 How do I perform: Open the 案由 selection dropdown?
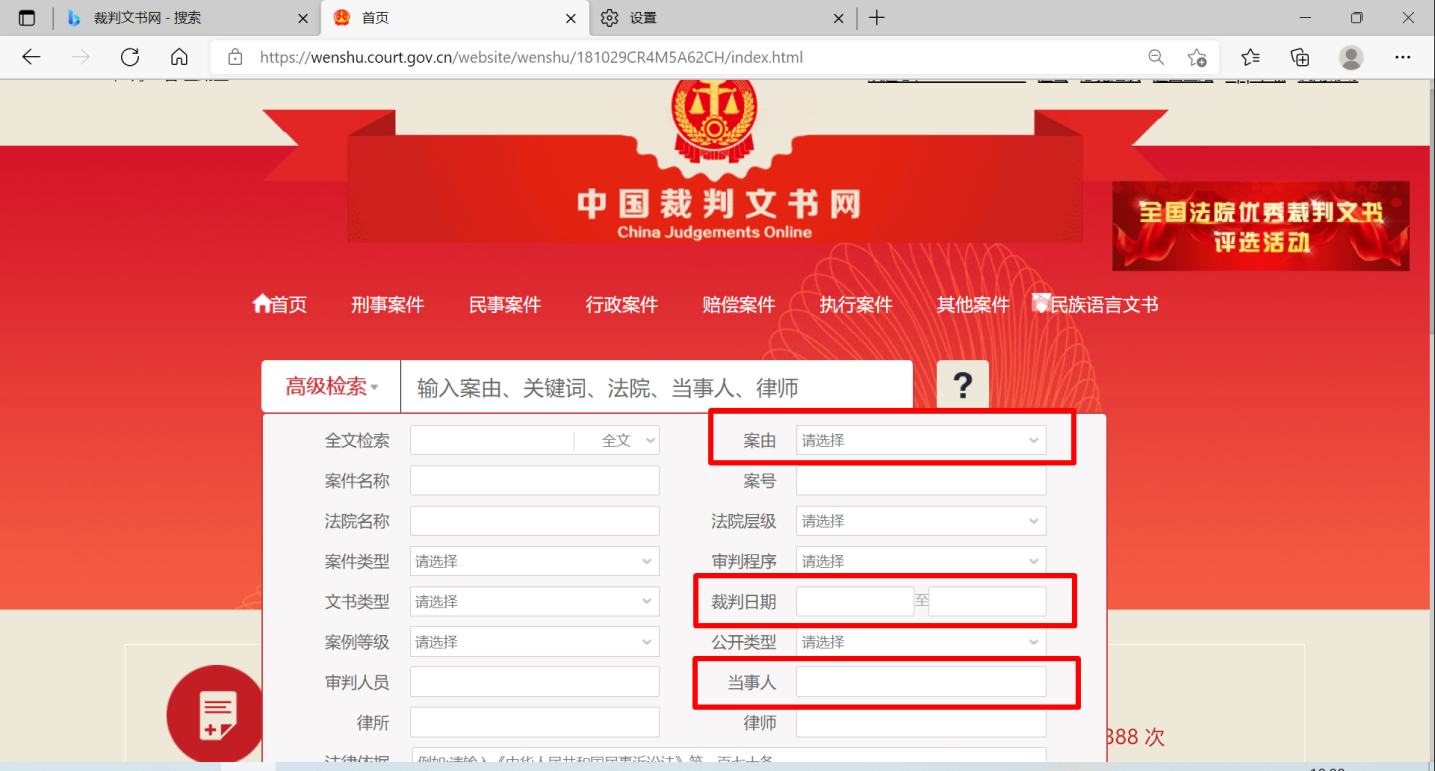919,440
